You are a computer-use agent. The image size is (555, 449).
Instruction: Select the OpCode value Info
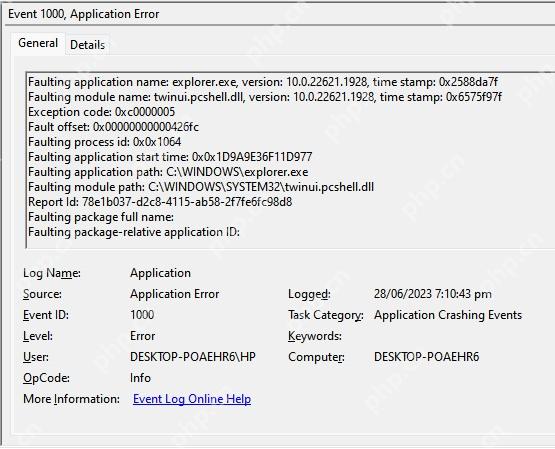(x=140, y=378)
